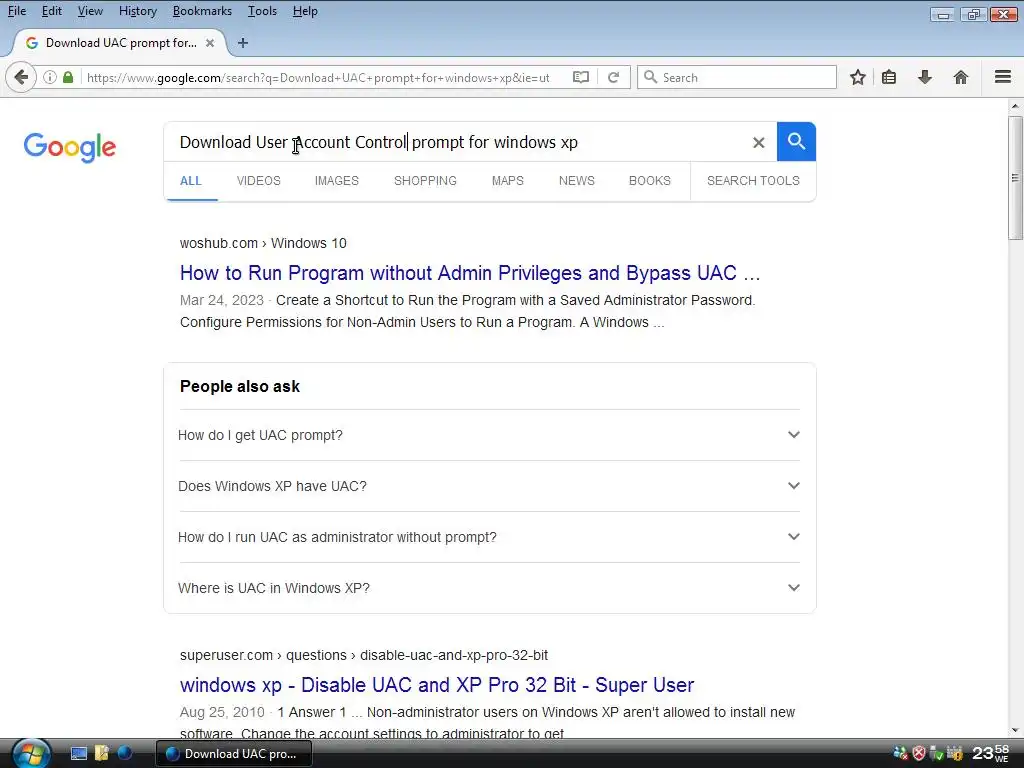This screenshot has height=768, width=1024.
Task: Open the network status tray icon
Action: (901, 754)
